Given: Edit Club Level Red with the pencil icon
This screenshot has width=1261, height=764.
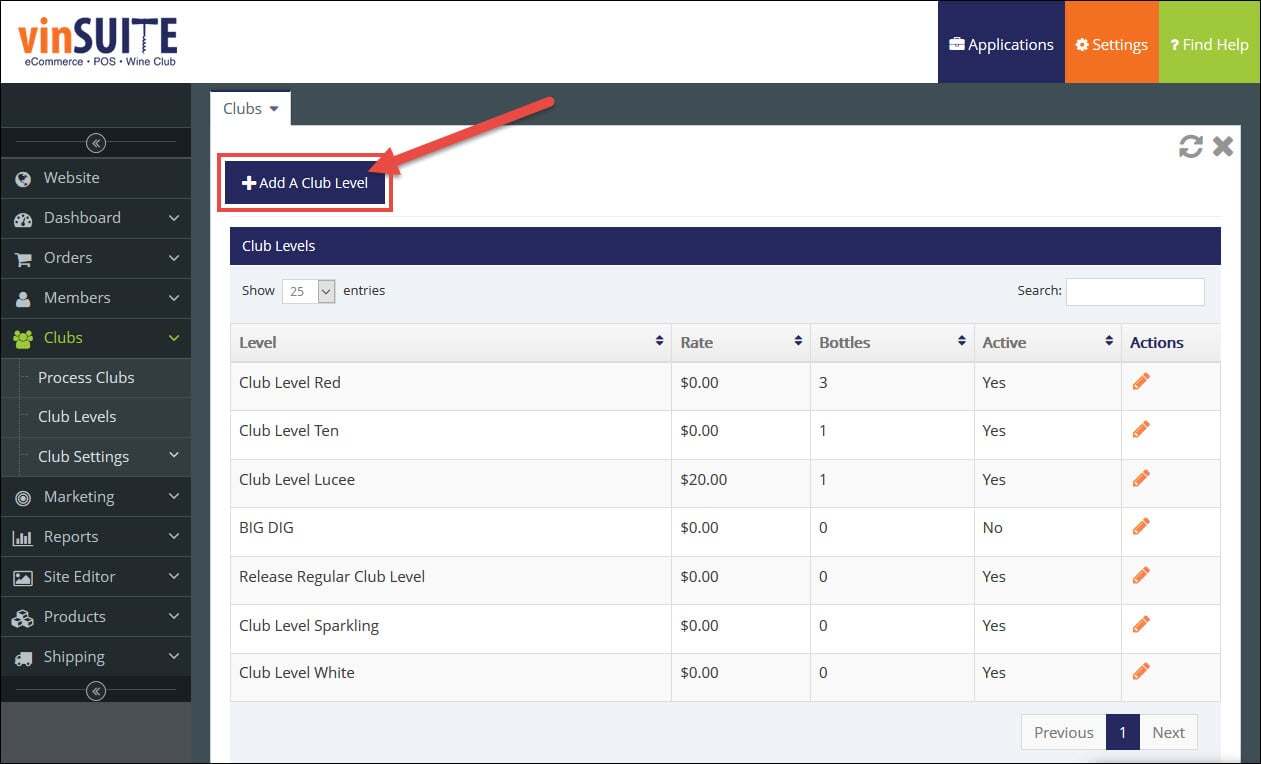Looking at the screenshot, I should click(x=1141, y=381).
